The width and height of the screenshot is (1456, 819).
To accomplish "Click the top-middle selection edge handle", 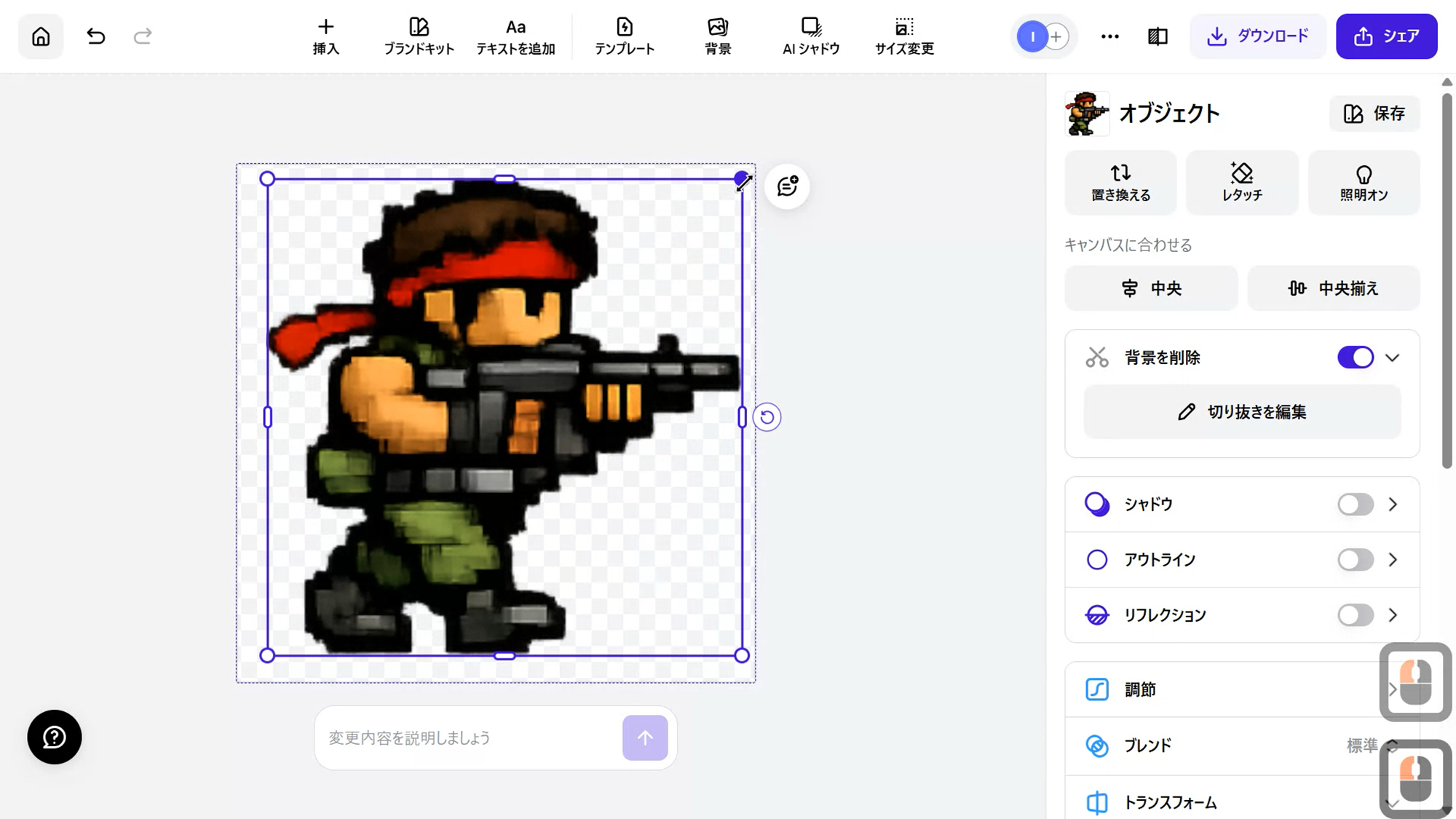I will click(505, 179).
